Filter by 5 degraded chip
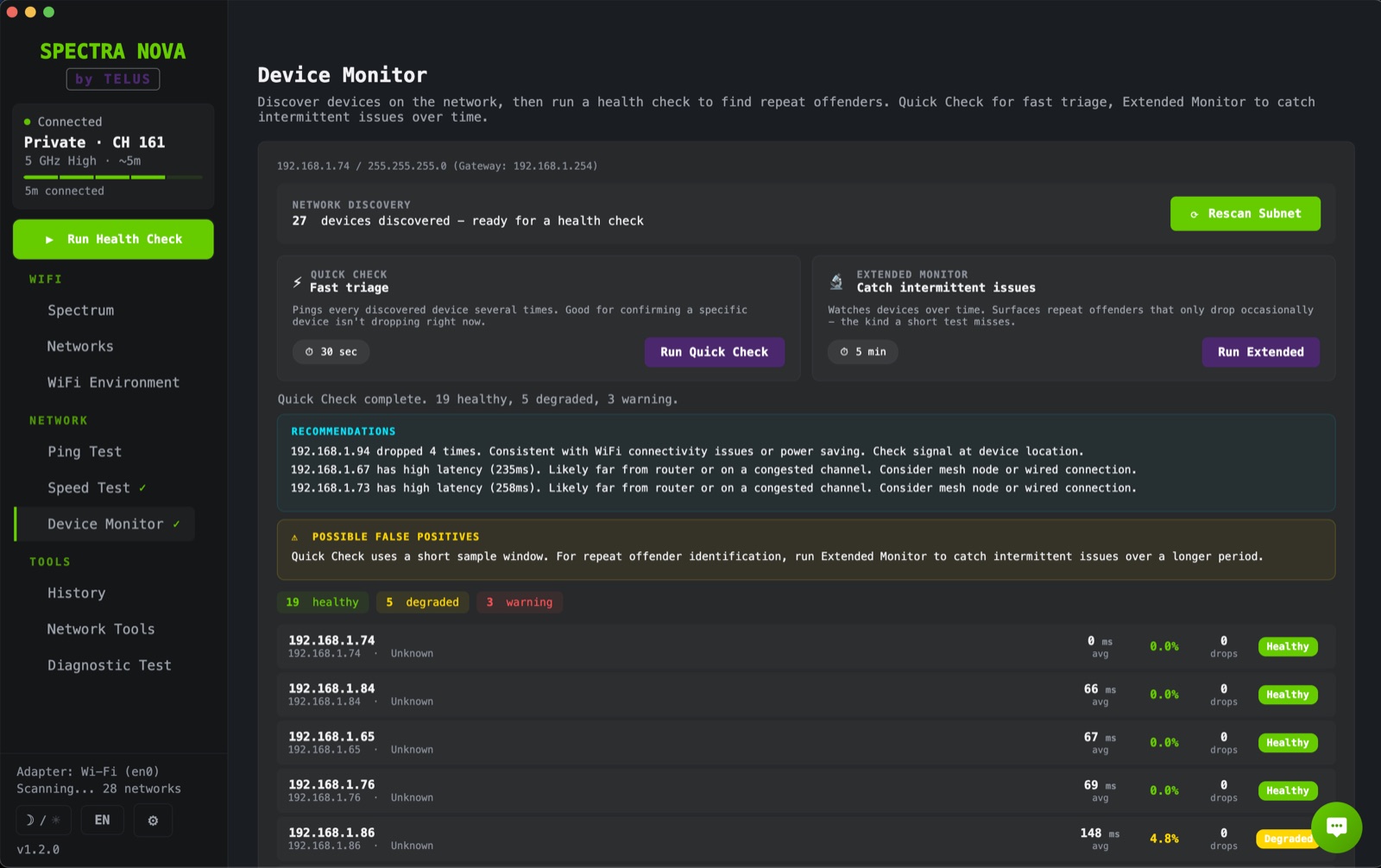 click(423, 602)
